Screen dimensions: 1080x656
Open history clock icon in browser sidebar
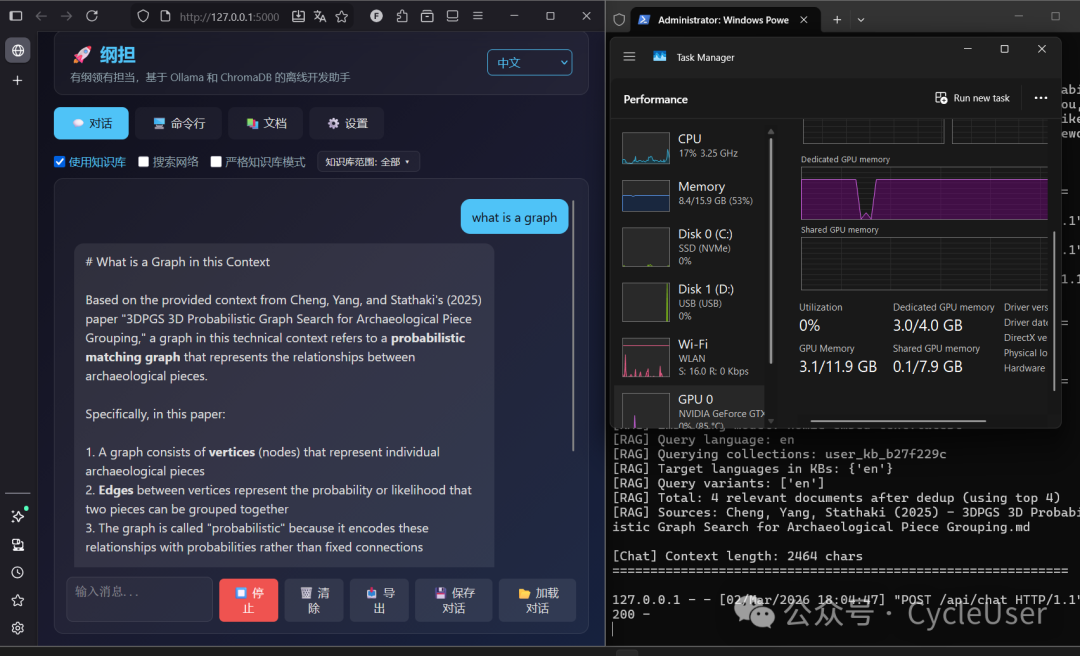(x=18, y=573)
